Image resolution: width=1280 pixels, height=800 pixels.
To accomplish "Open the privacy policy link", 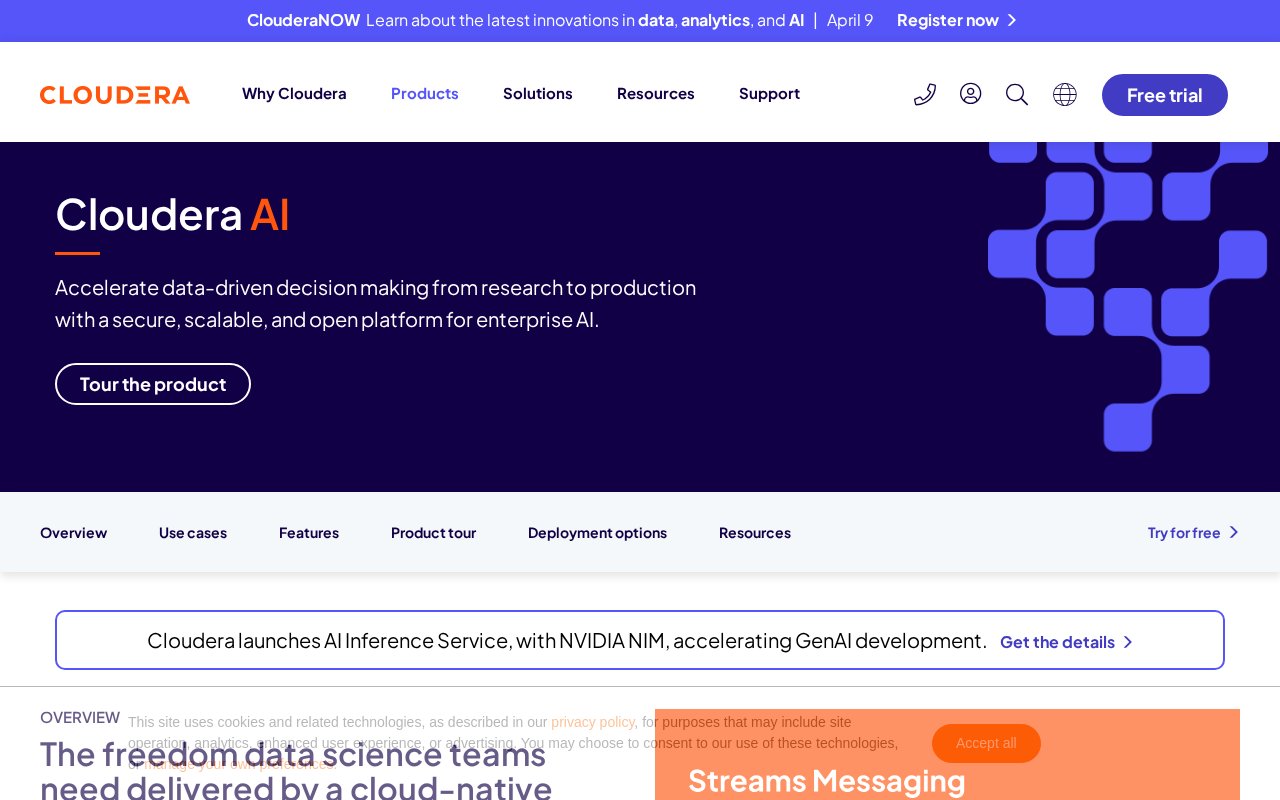I will (x=593, y=722).
